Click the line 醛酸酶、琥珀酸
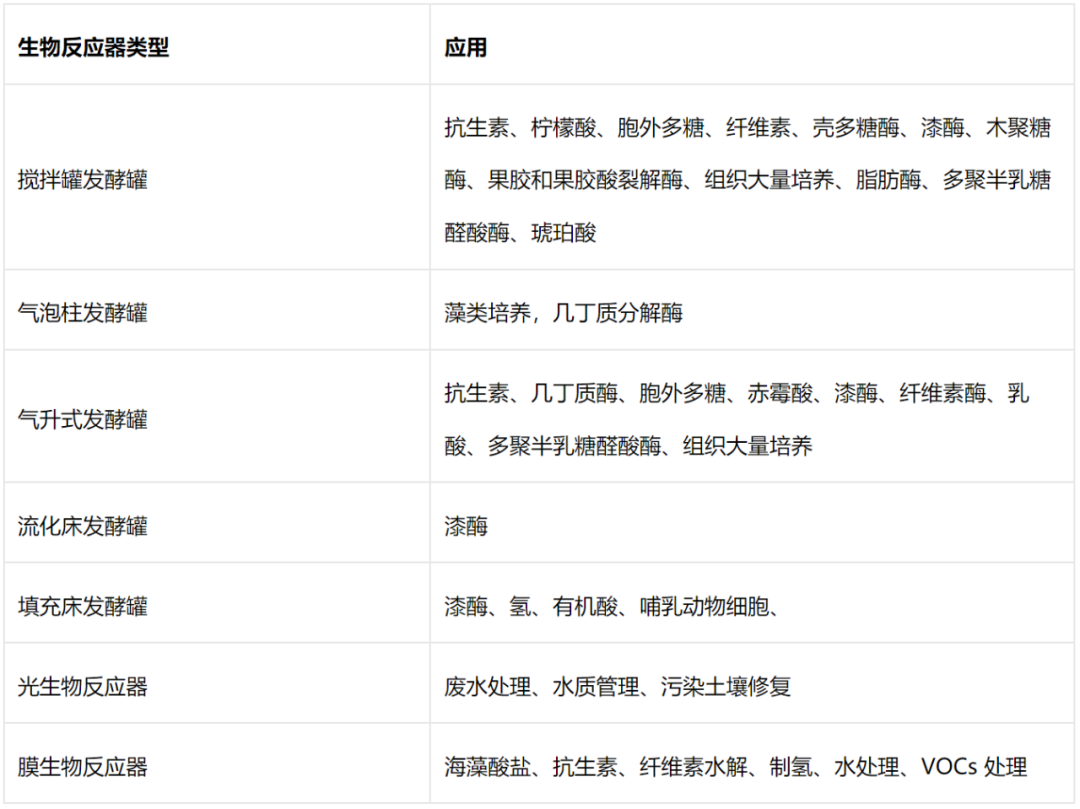Screen dimensions: 1080x809 (520, 233)
